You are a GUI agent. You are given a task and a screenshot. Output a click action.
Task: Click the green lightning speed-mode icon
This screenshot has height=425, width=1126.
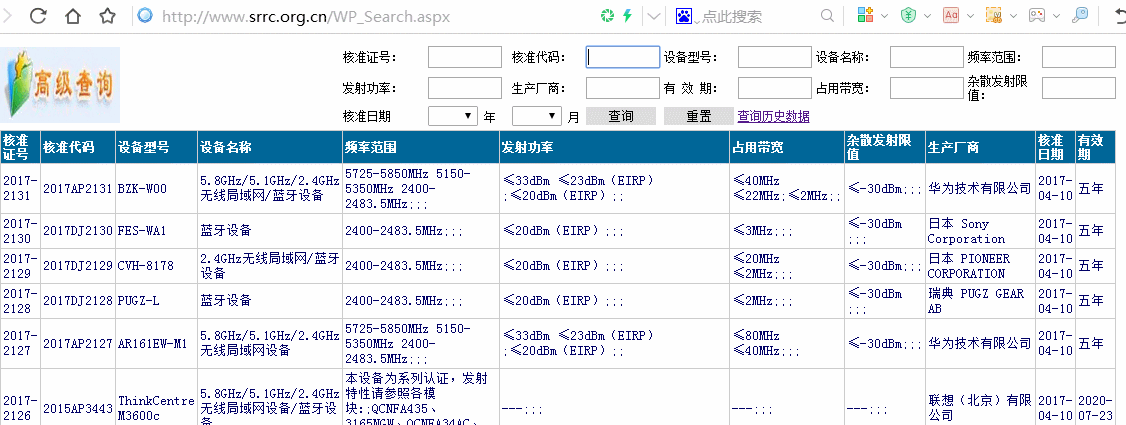(x=627, y=15)
